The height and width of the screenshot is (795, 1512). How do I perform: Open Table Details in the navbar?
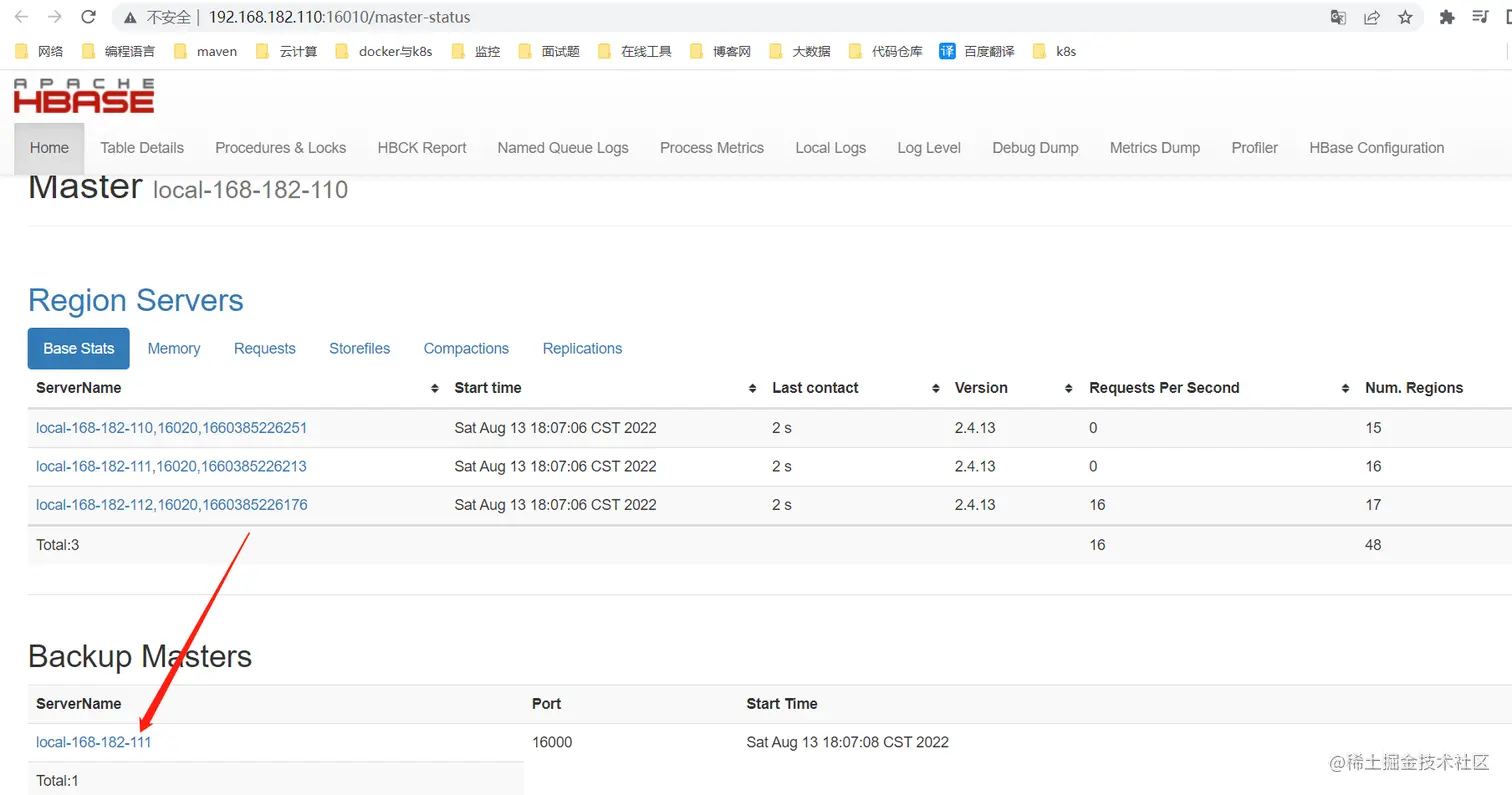[142, 148]
